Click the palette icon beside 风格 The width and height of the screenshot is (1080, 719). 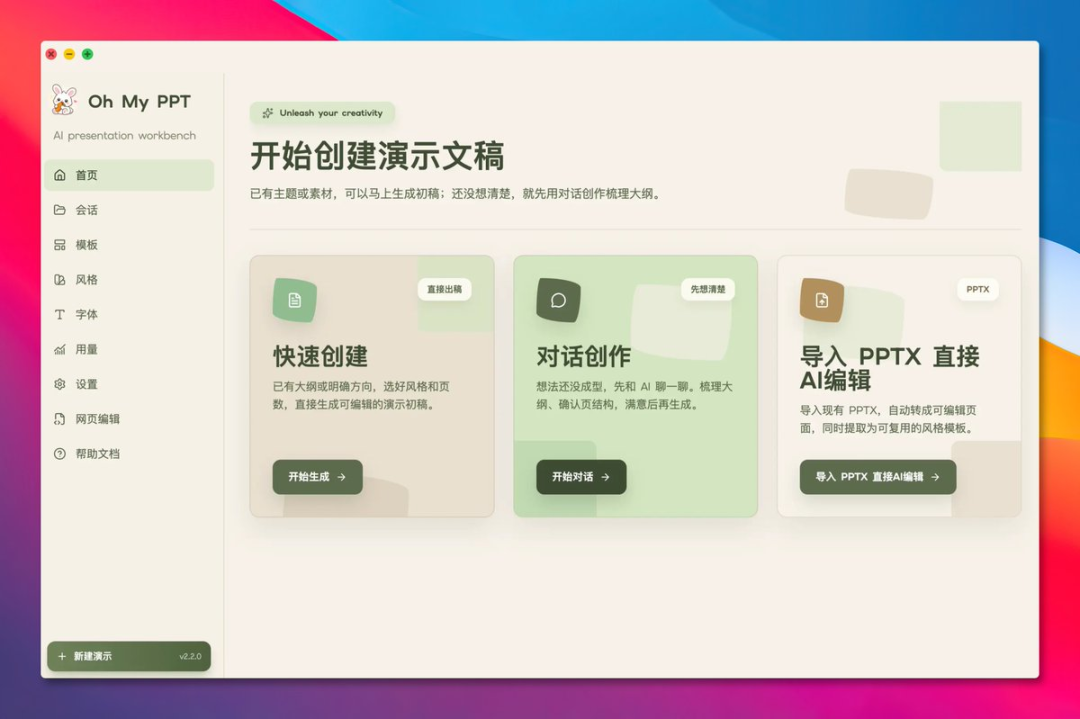click(x=60, y=280)
